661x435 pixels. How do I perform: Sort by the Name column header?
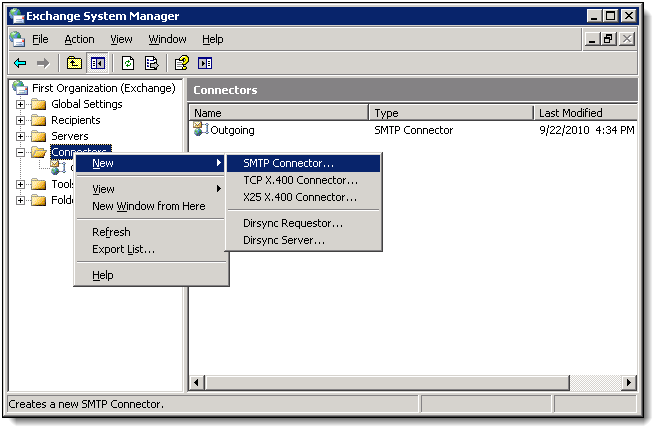click(x=279, y=113)
